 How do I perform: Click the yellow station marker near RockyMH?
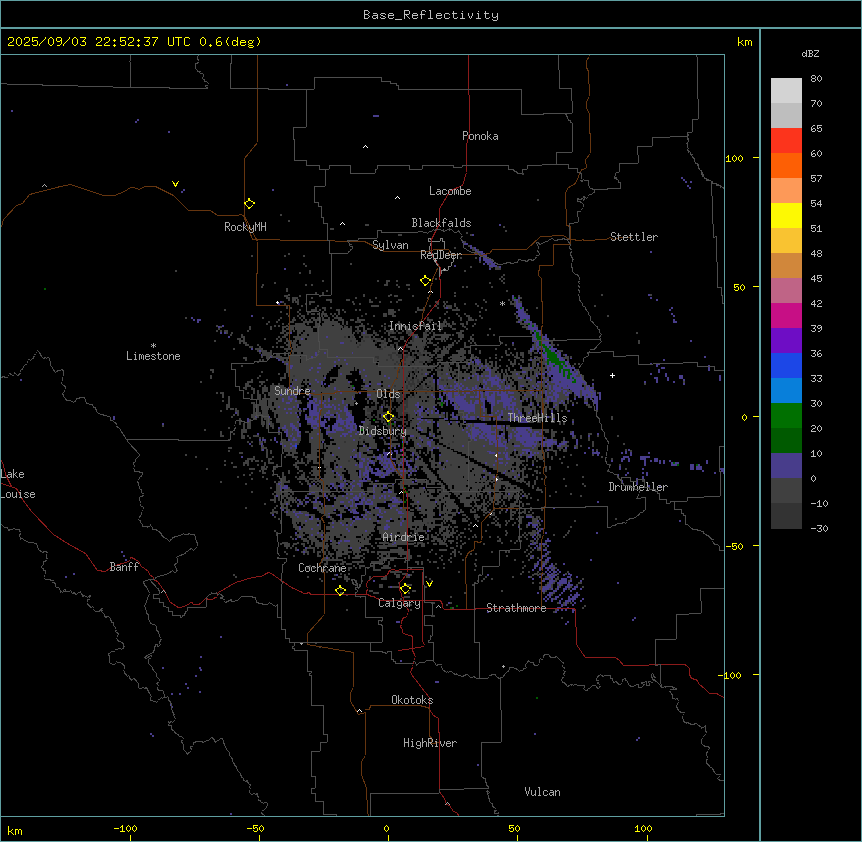point(249,203)
